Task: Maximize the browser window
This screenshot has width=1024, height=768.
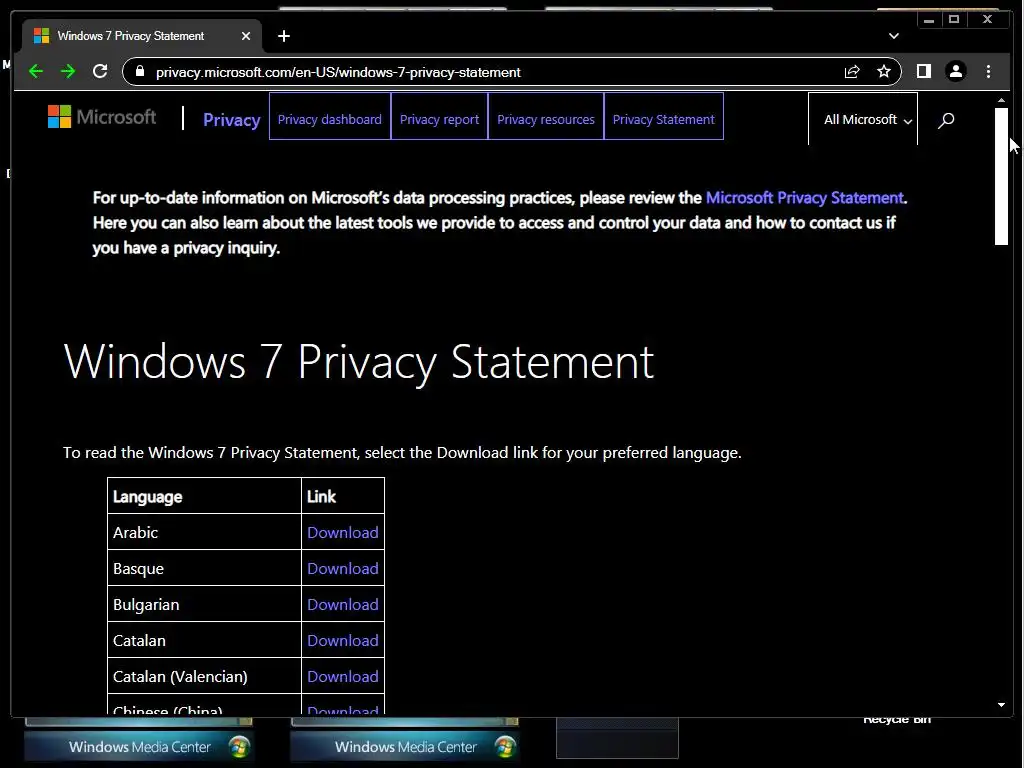Action: point(953,20)
